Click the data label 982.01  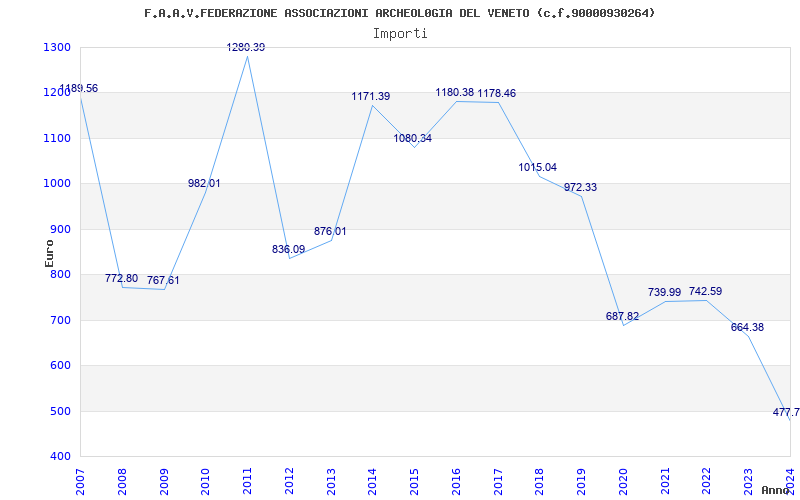tap(204, 183)
